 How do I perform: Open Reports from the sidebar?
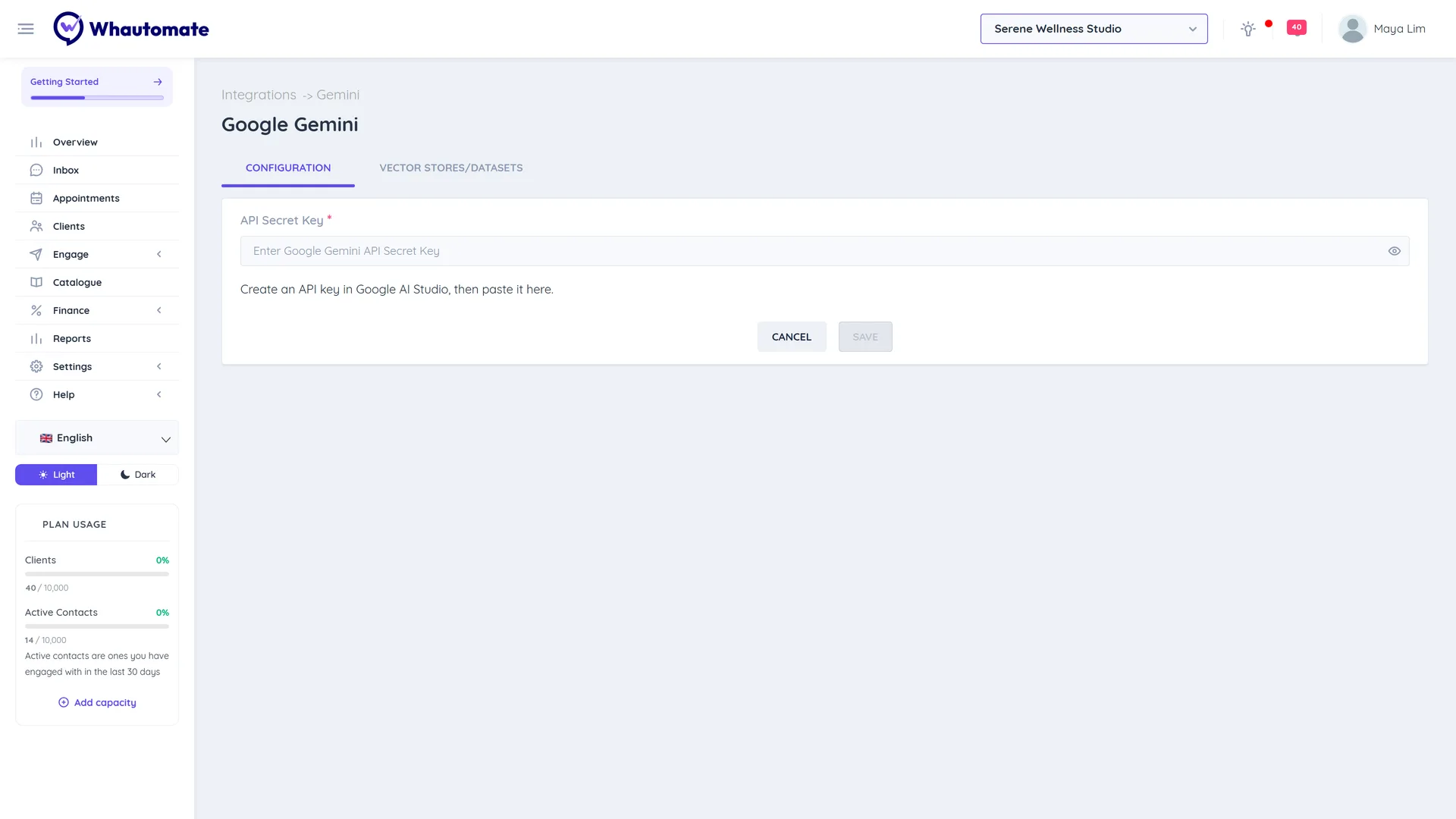tap(97, 339)
